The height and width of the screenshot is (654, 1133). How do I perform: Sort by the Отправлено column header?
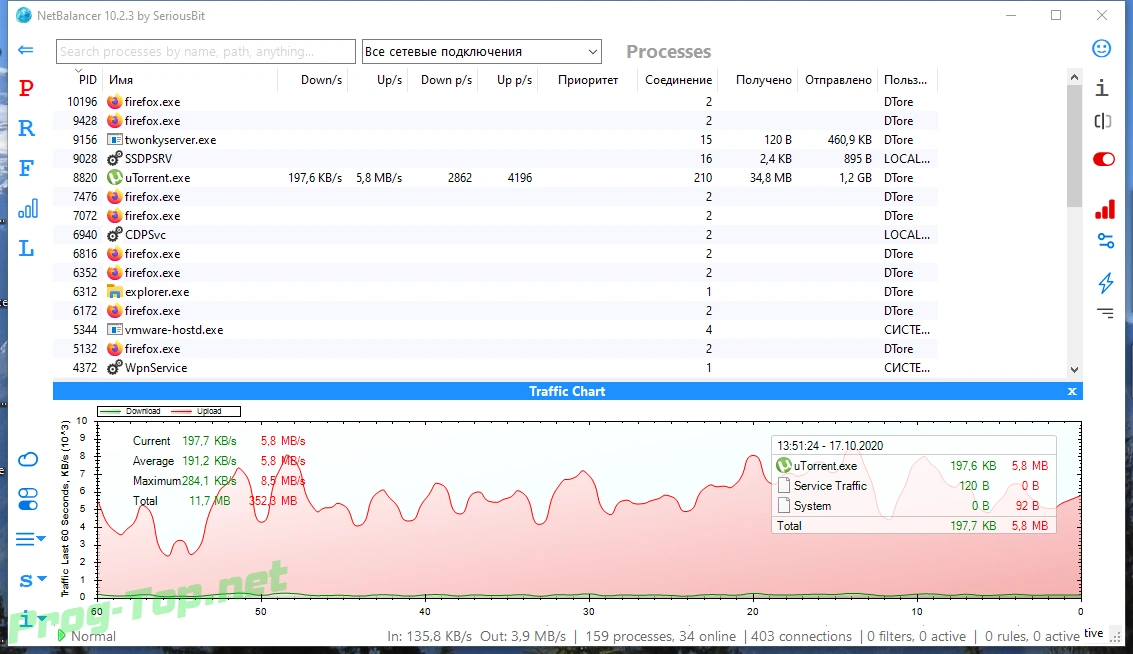pyautogui.click(x=838, y=79)
